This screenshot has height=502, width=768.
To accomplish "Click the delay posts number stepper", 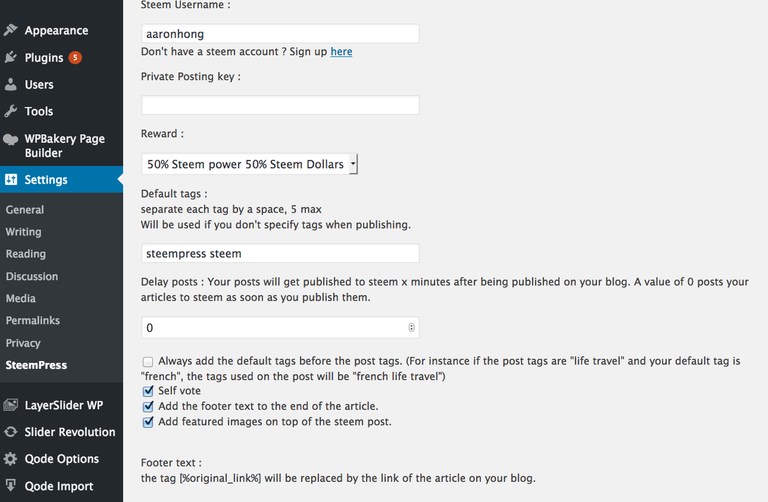I will pos(411,328).
